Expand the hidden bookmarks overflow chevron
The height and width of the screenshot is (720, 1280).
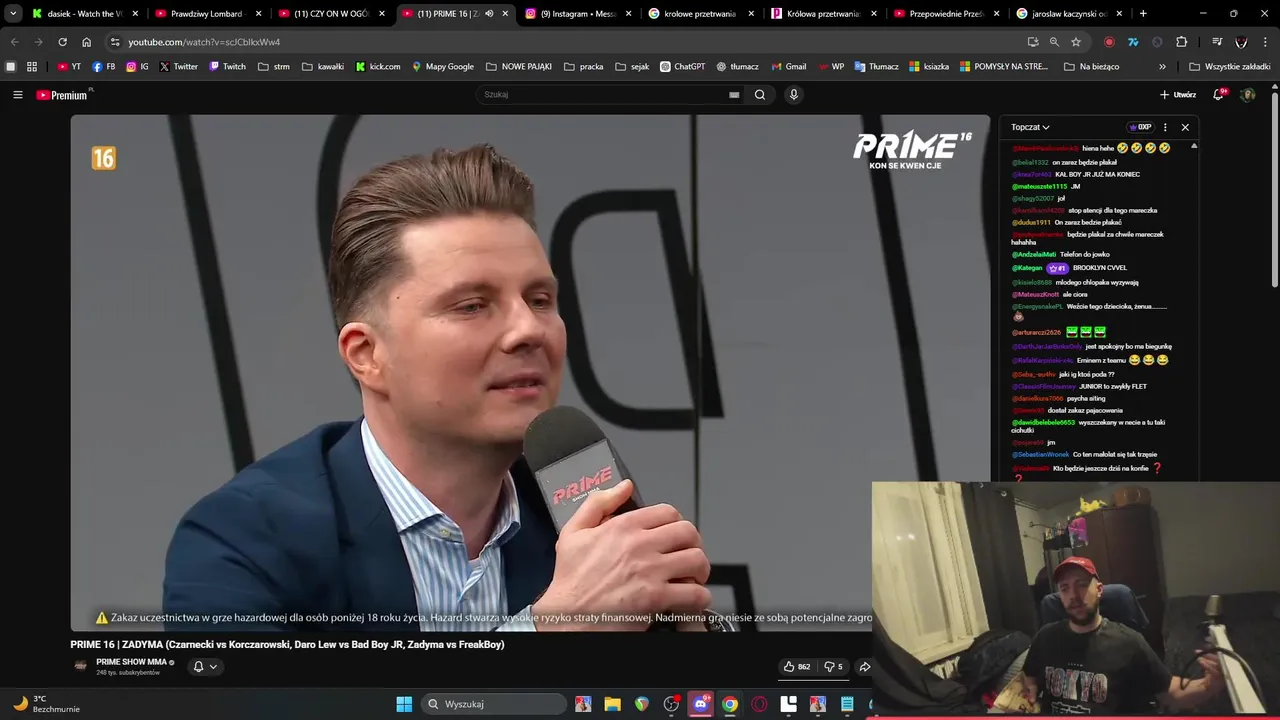(1162, 67)
